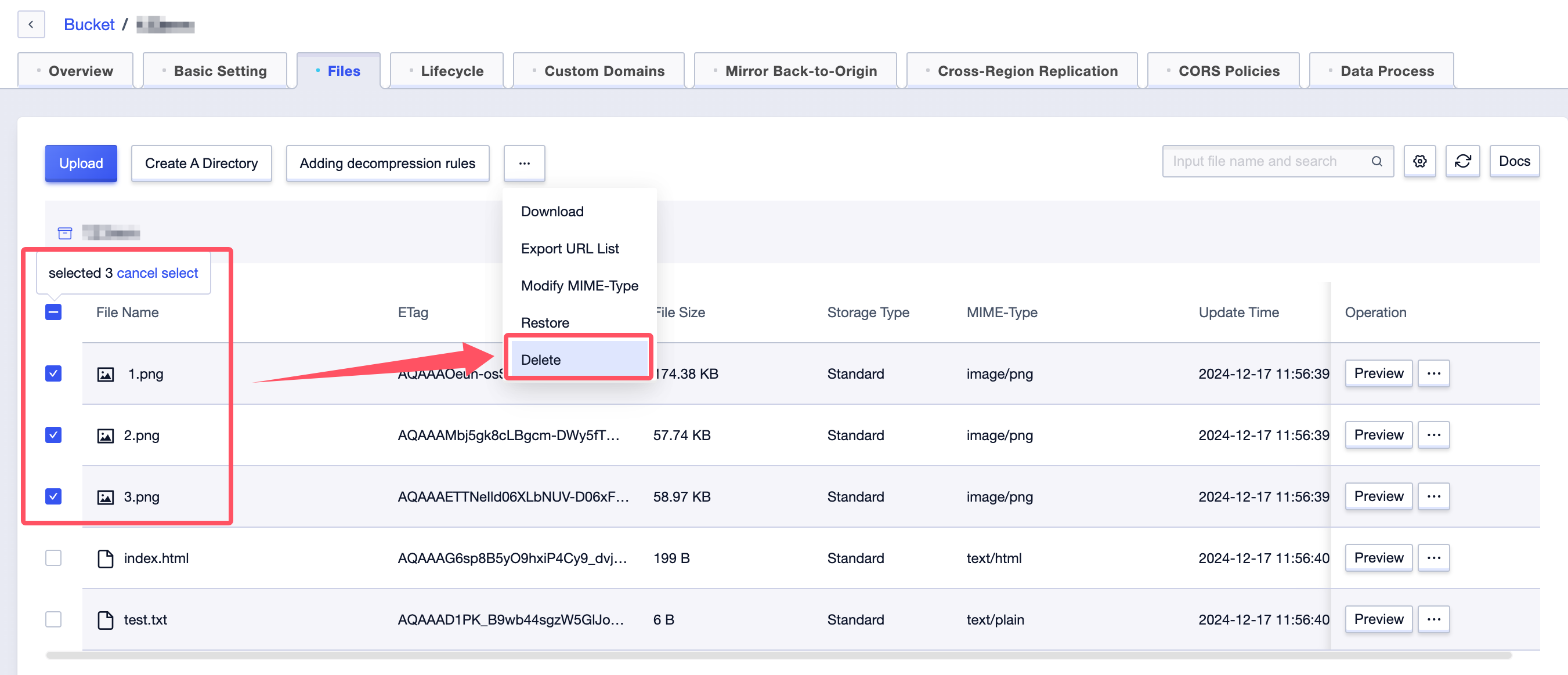Open more operations for 3.png row

tap(1433, 496)
